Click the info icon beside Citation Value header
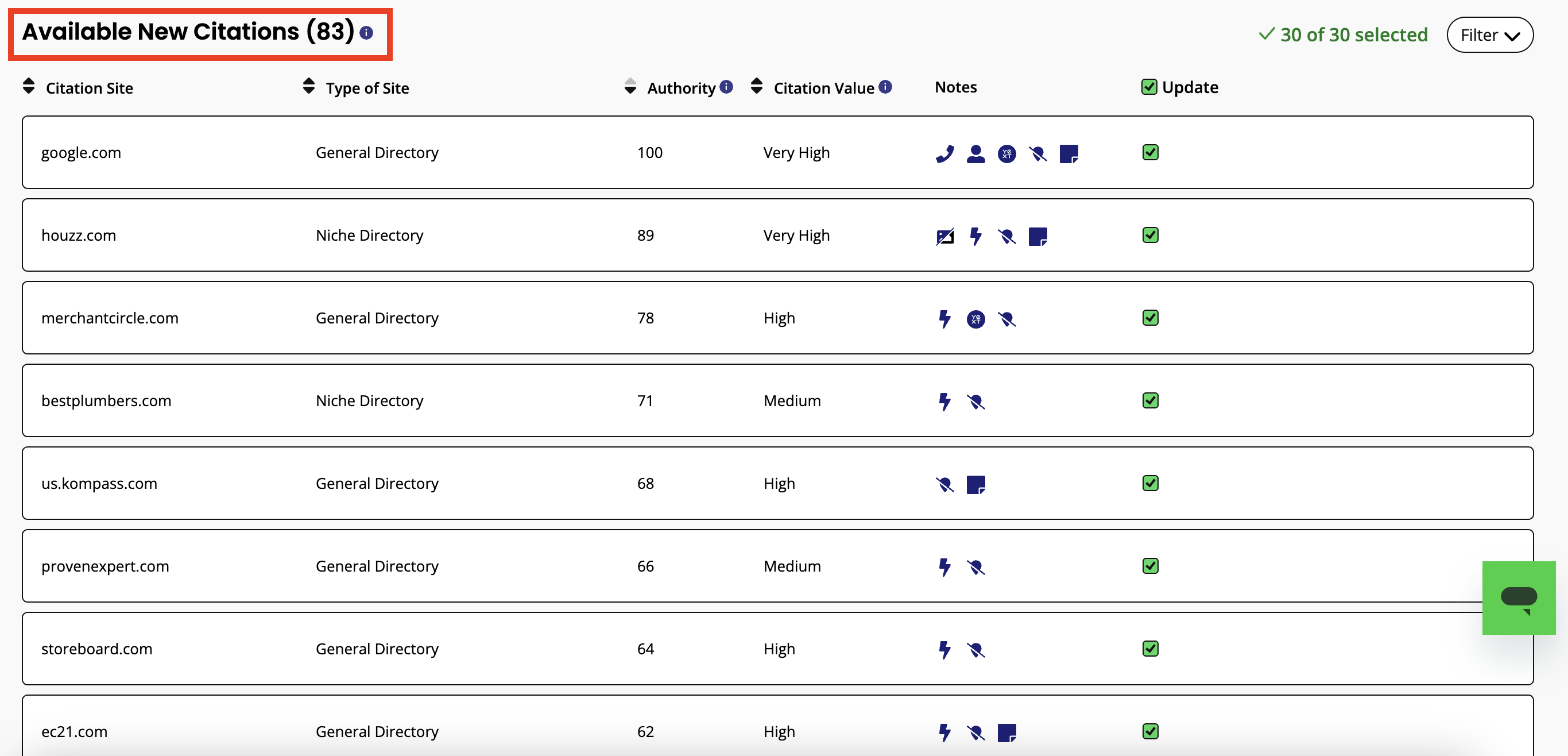This screenshot has height=756, width=1568. coord(886,87)
